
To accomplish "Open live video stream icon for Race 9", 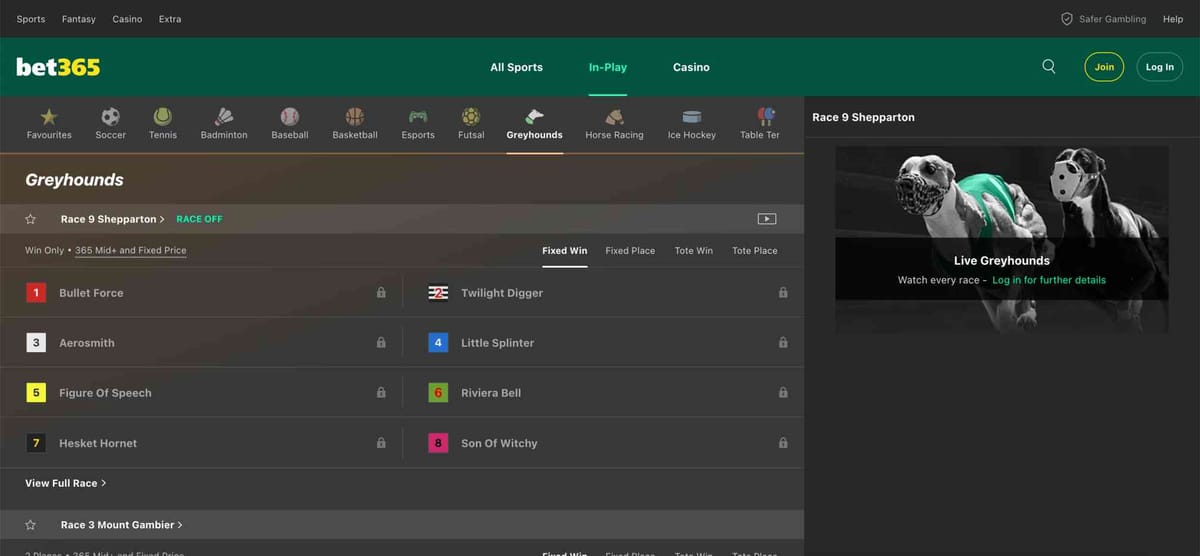I will point(767,219).
